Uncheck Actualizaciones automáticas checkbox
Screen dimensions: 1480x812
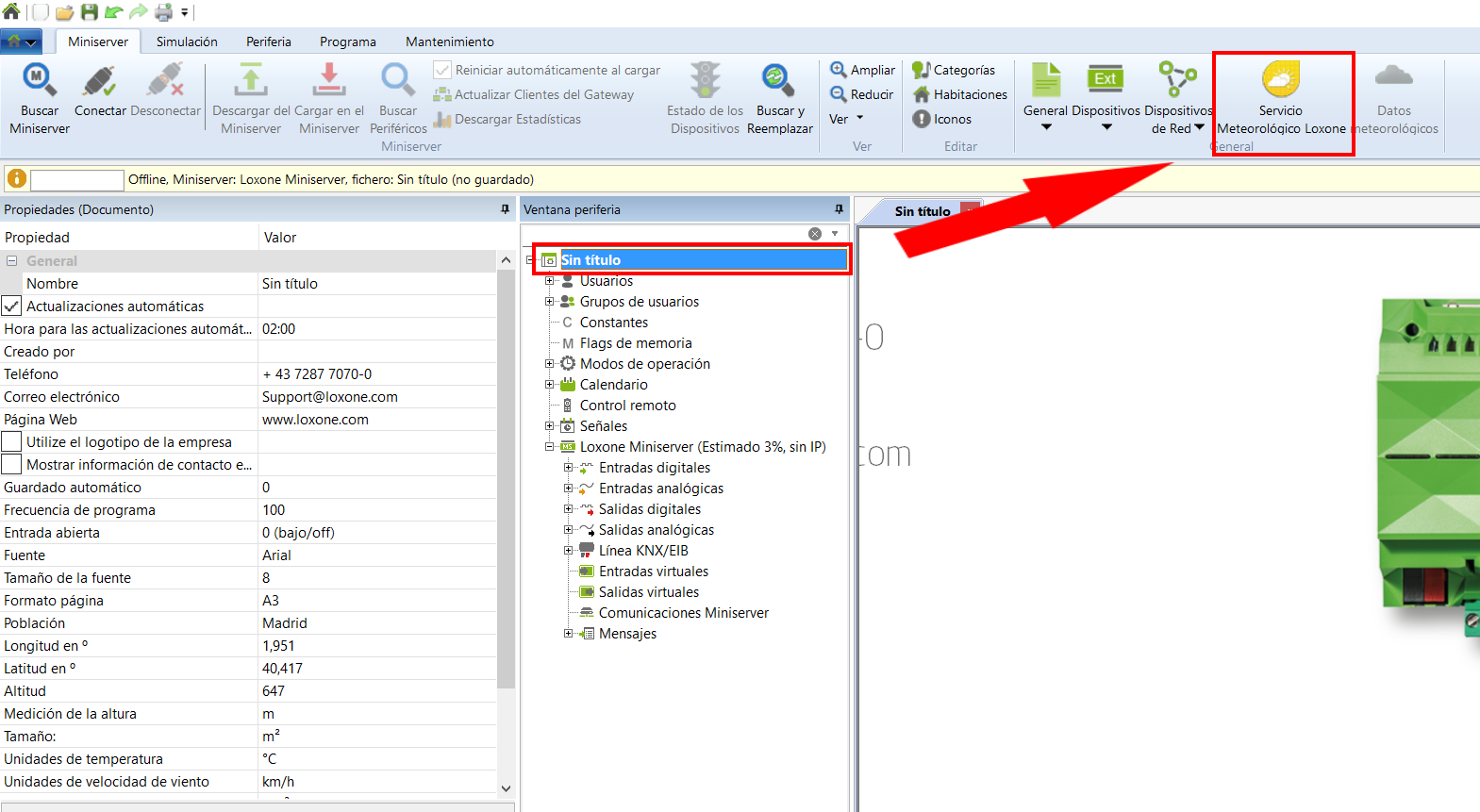(11, 307)
